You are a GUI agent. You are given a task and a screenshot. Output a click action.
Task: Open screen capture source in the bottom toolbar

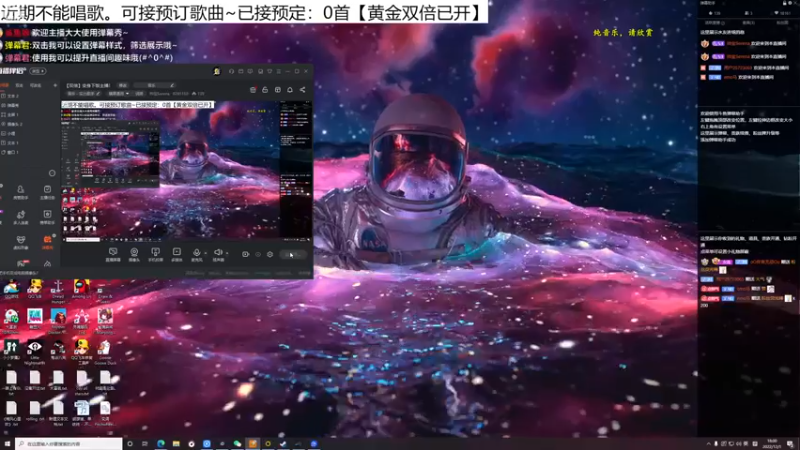pyautogui.click(x=113, y=254)
